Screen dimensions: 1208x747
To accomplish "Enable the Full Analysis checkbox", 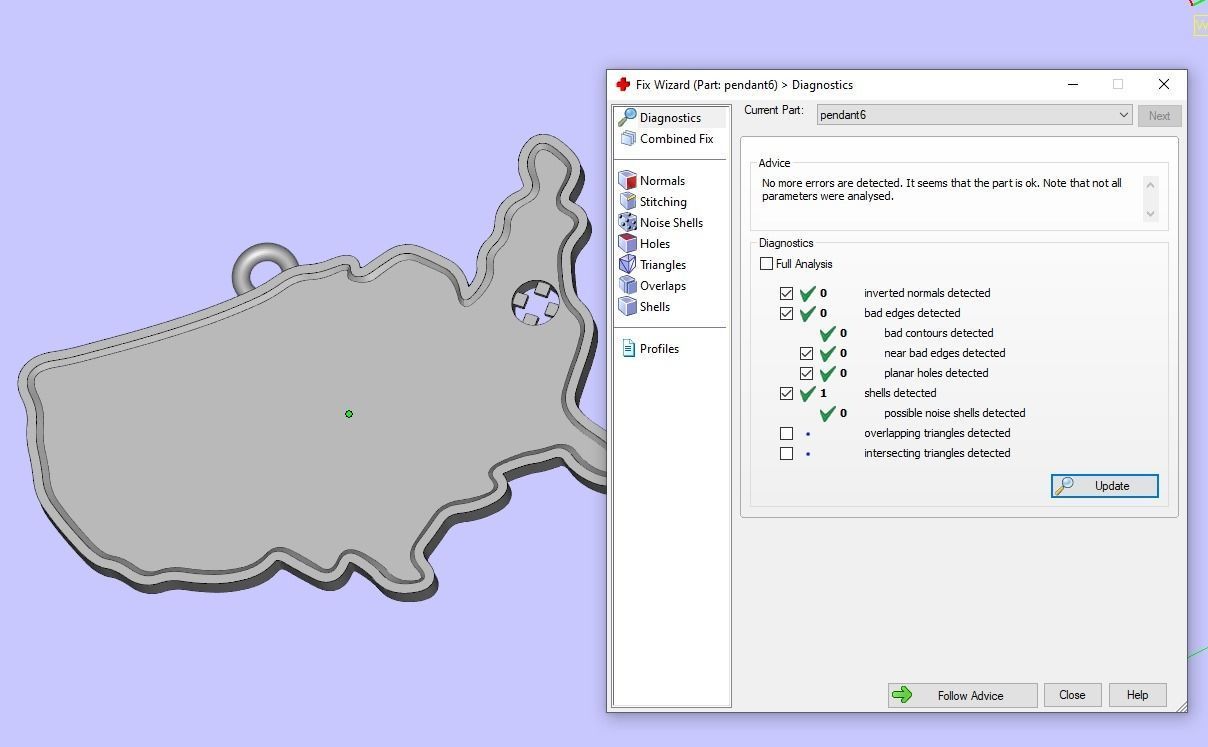I will pos(766,264).
